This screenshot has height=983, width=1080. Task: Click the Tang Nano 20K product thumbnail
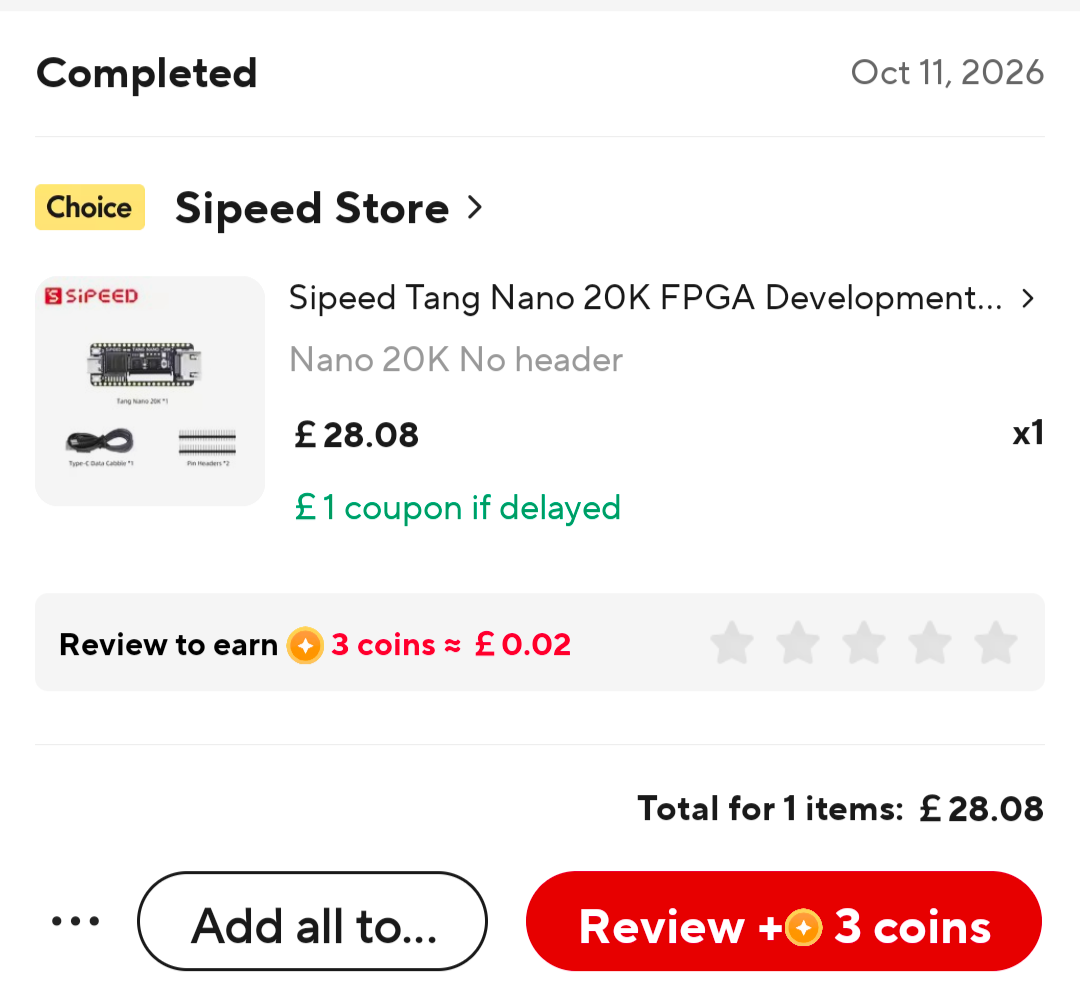click(150, 391)
